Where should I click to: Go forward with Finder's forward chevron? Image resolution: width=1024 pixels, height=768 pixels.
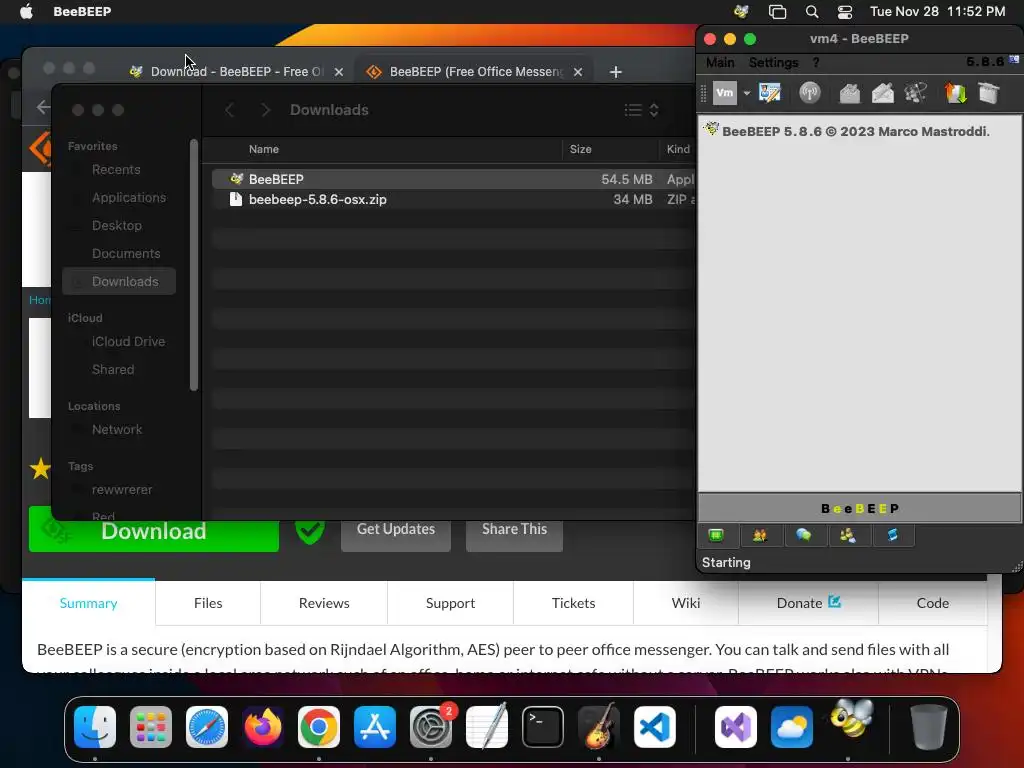tap(265, 110)
